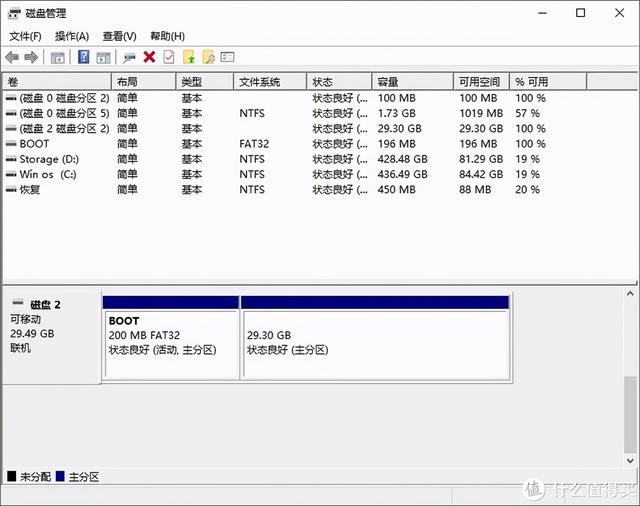The image size is (640, 506).
Task: Sort by the 可用空间 column header
Action: (x=482, y=82)
